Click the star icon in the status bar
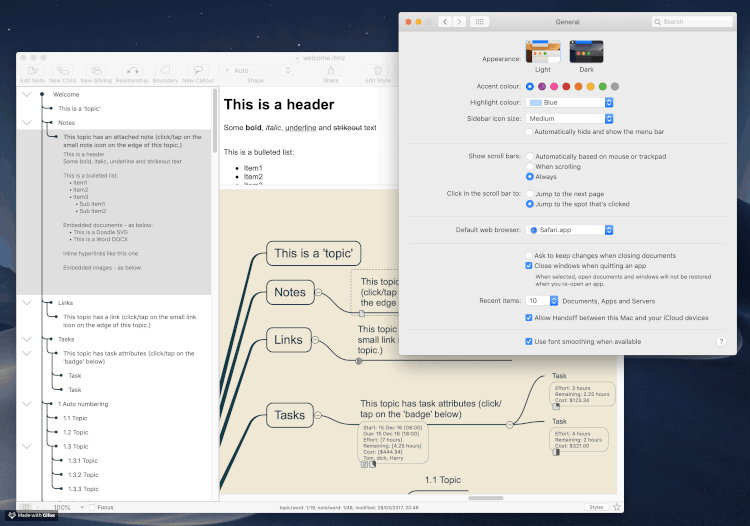Screen dimensions: 750x526 [x=617, y=507]
